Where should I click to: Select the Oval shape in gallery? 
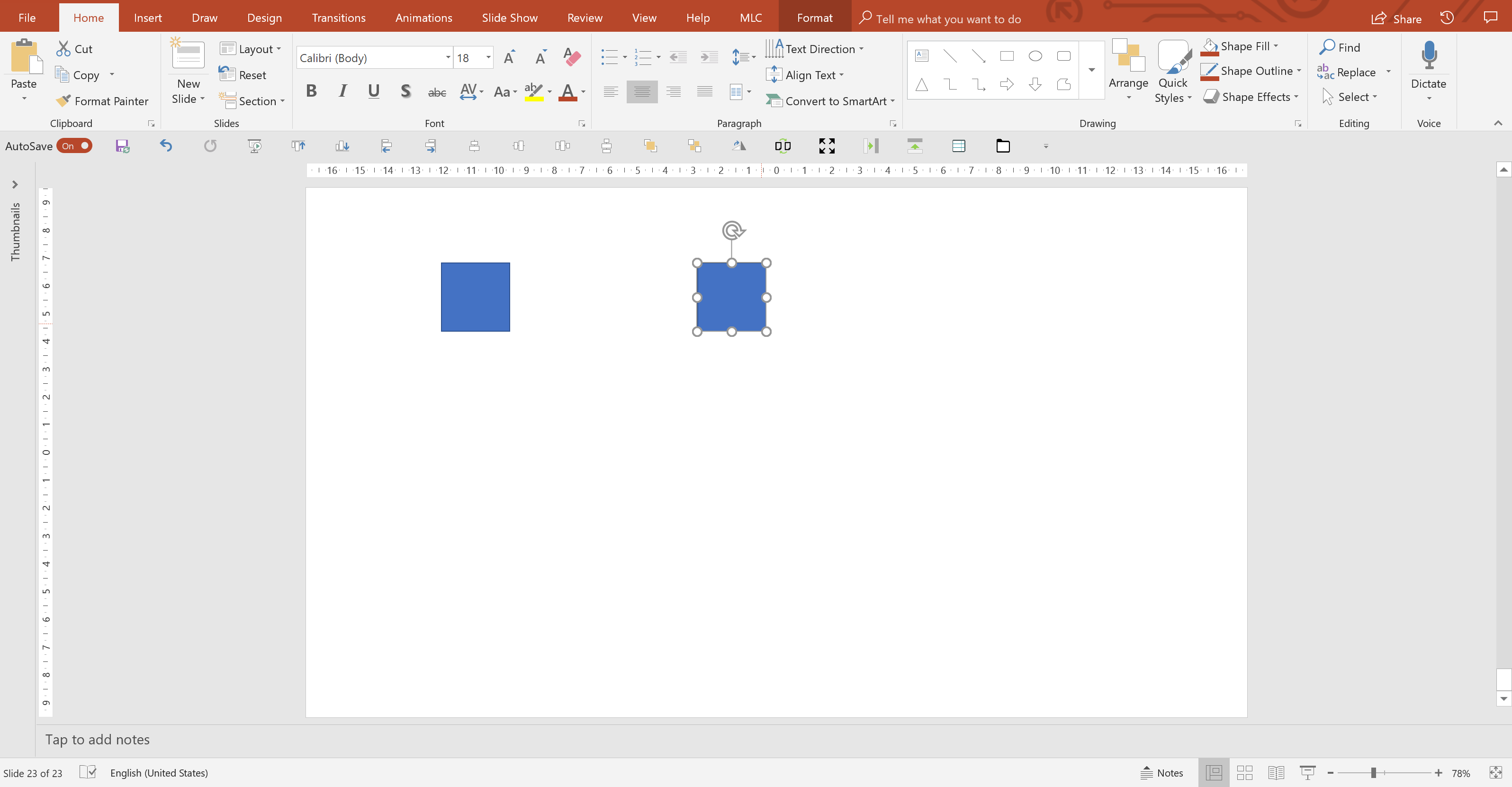(1035, 56)
